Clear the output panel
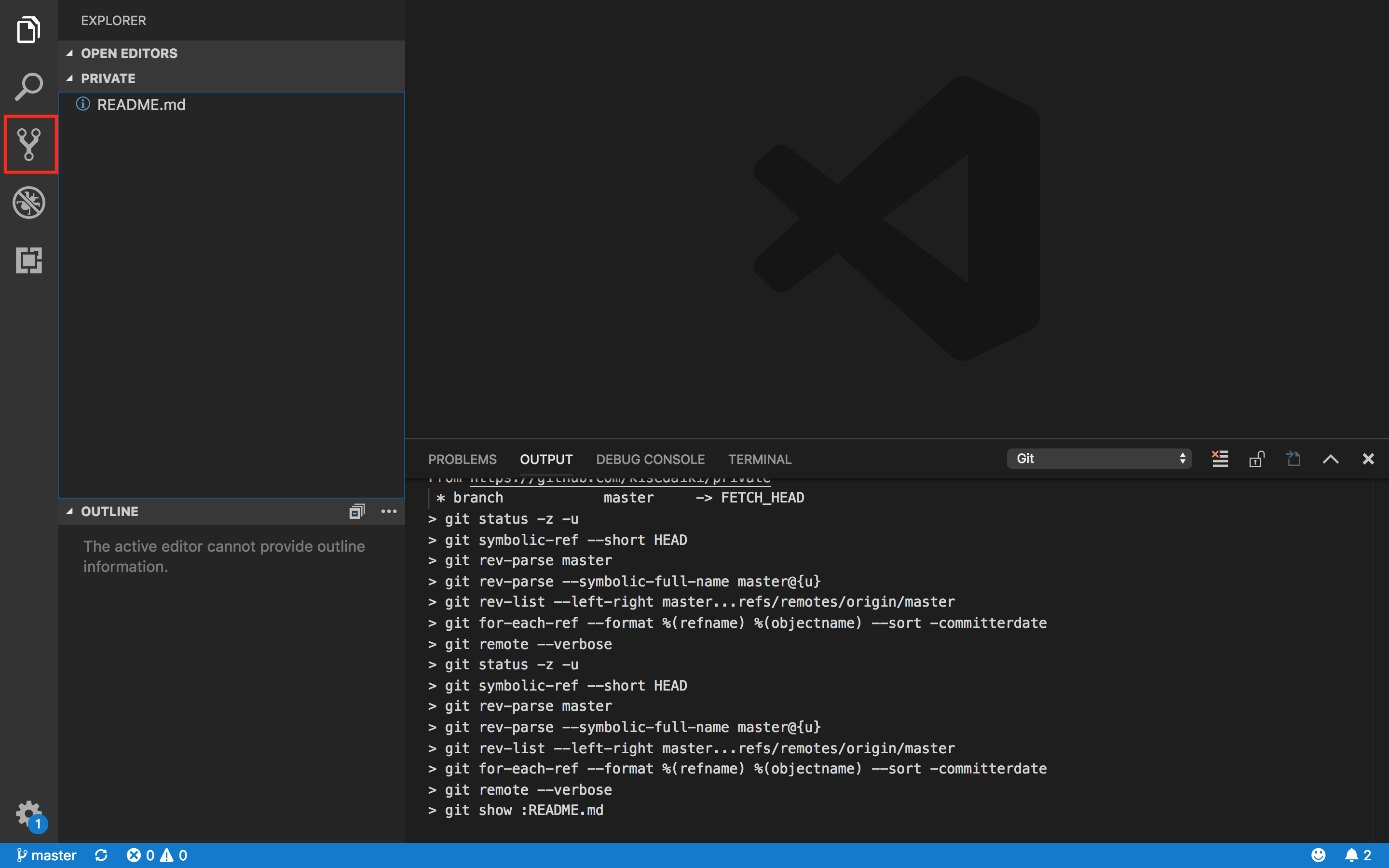 pyautogui.click(x=1220, y=459)
